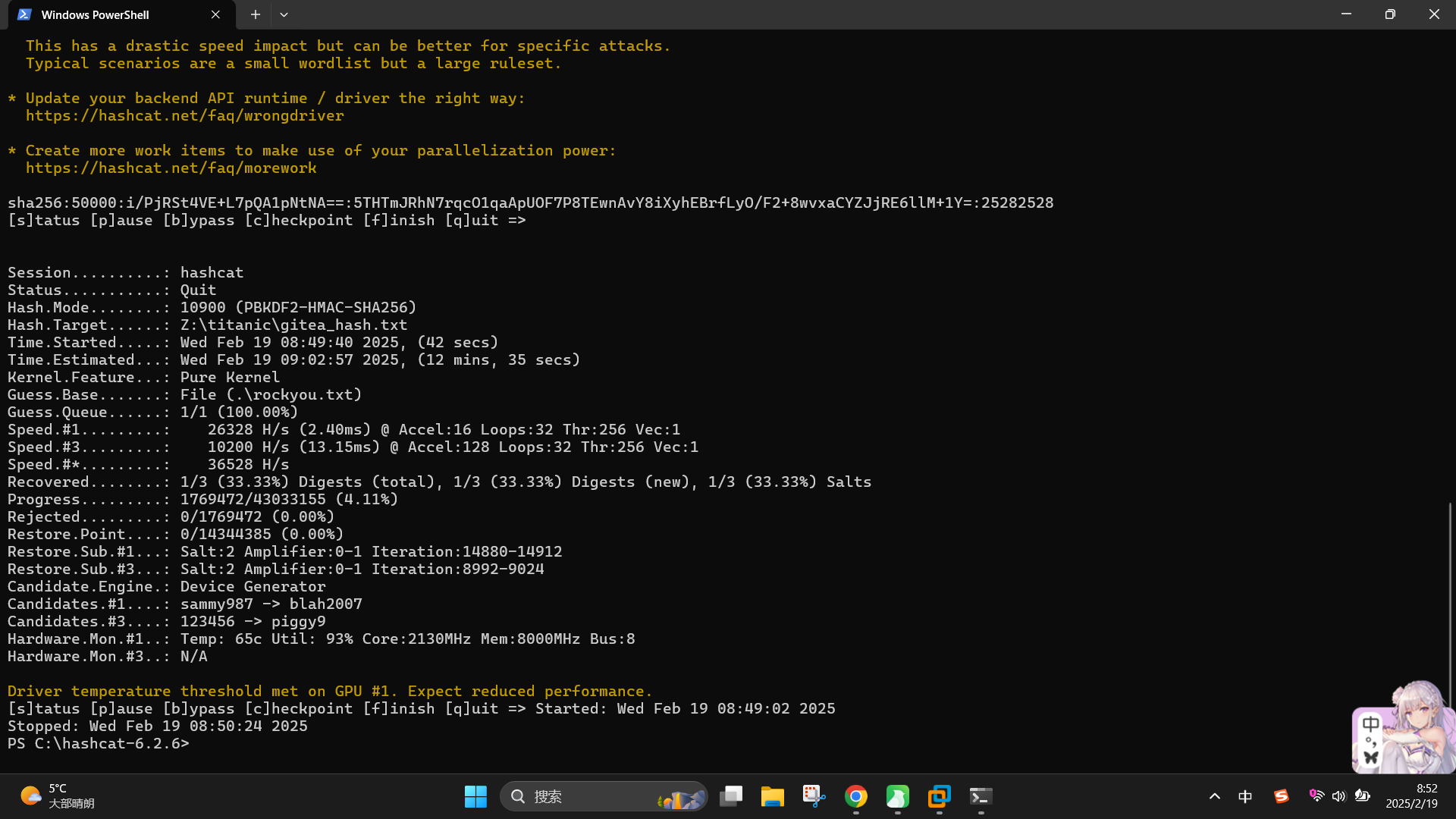Open Task View from the taskbar
This screenshot has height=819, width=1456.
(x=731, y=796)
